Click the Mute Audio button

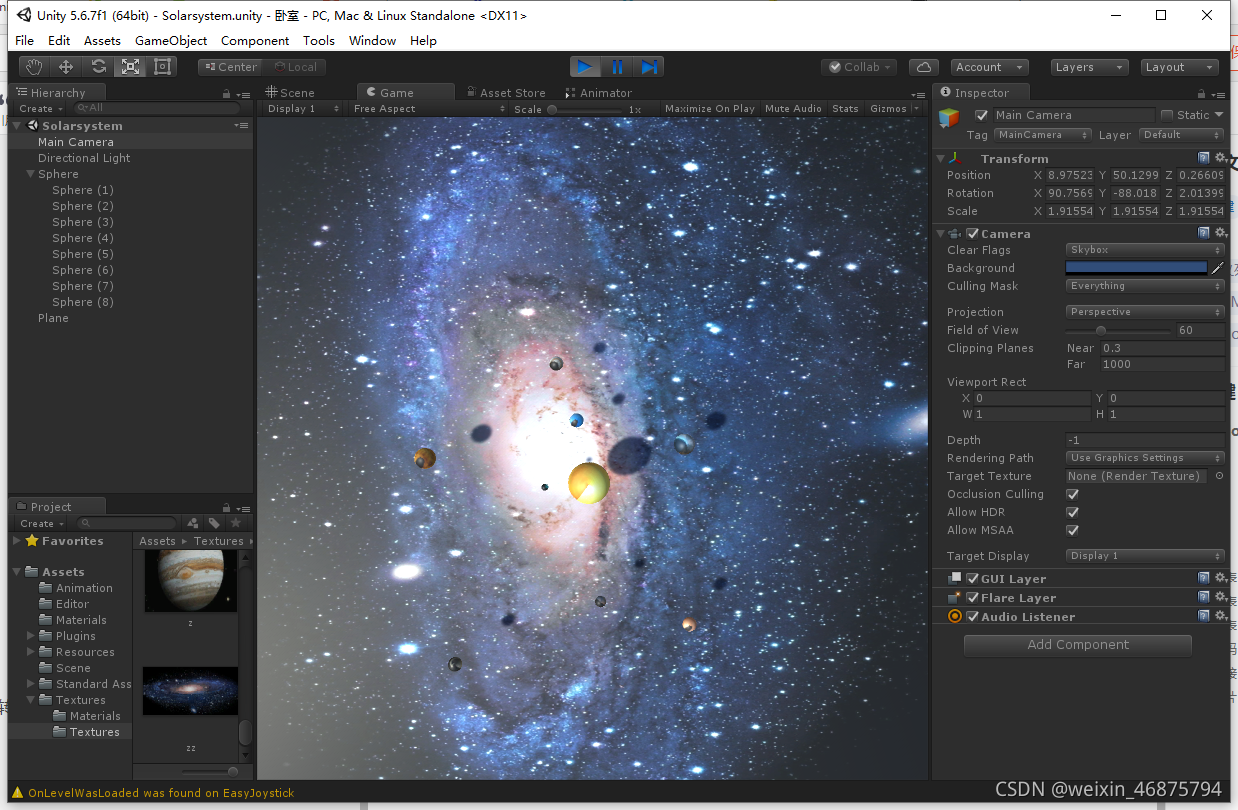[x=793, y=108]
